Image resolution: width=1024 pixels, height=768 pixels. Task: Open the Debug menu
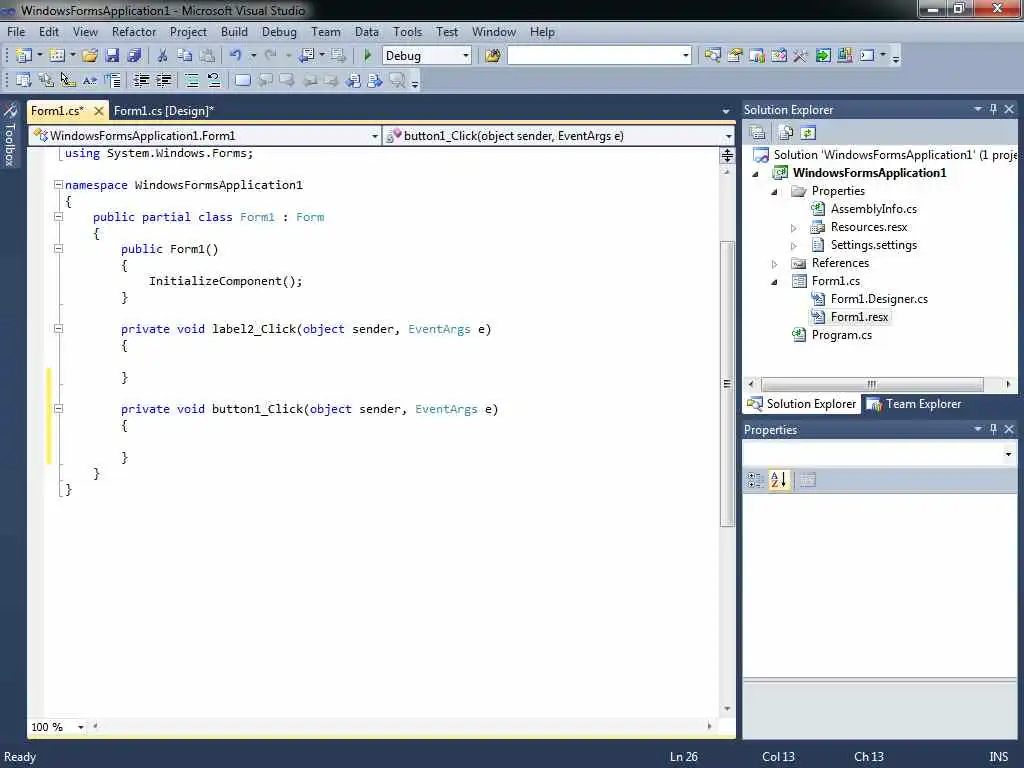pyautogui.click(x=279, y=31)
